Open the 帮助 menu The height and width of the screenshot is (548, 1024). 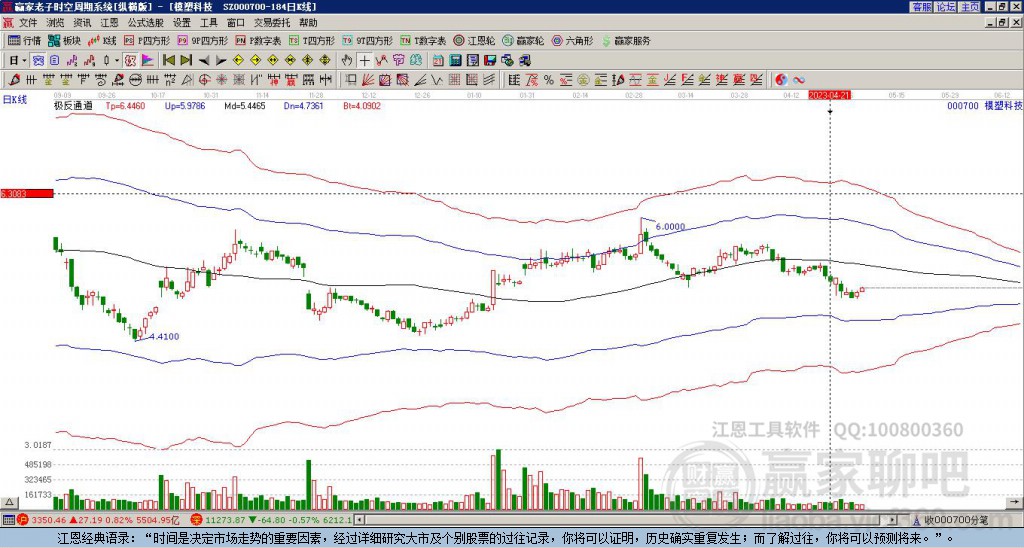308,23
